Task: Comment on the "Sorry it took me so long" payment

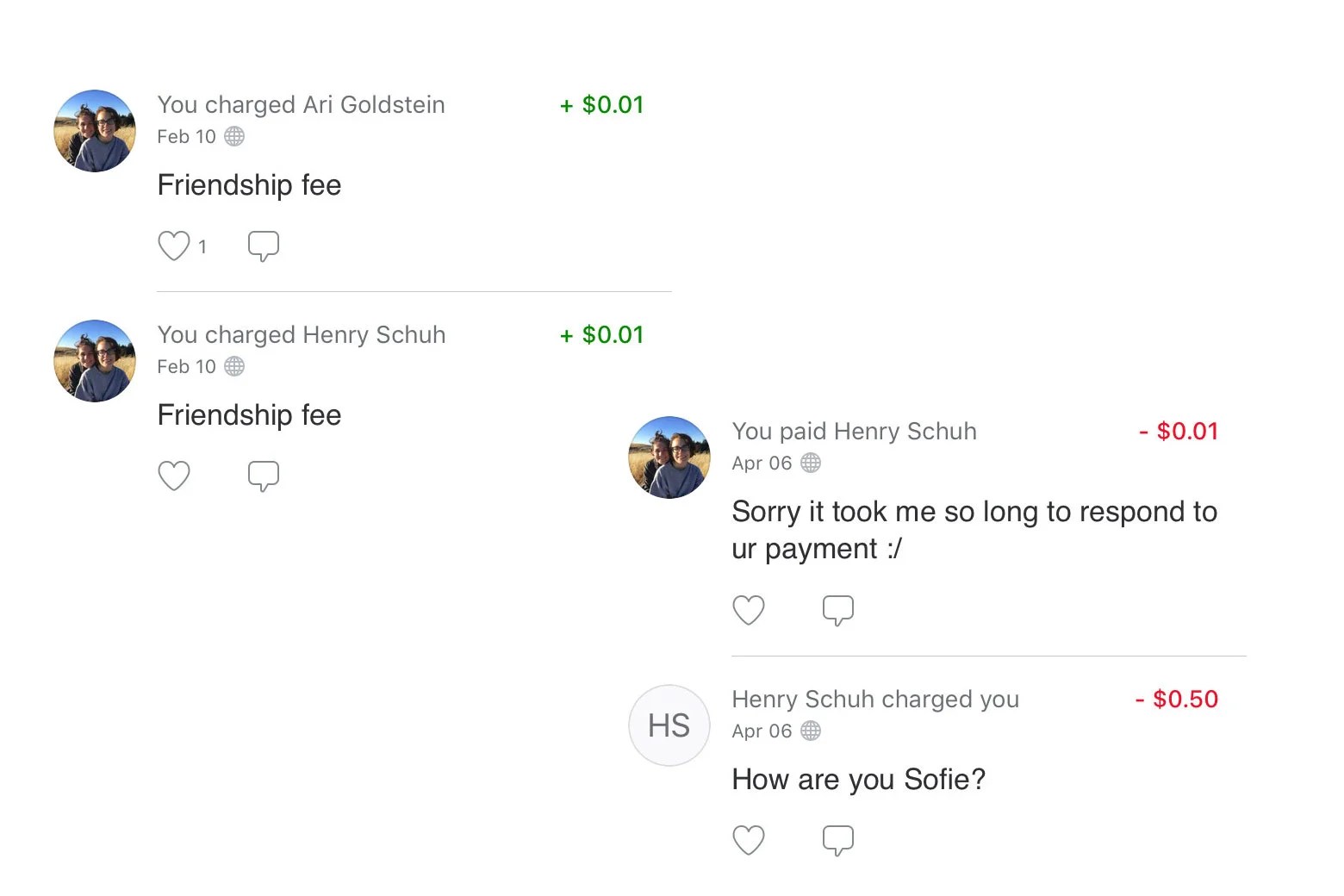Action: tap(837, 610)
